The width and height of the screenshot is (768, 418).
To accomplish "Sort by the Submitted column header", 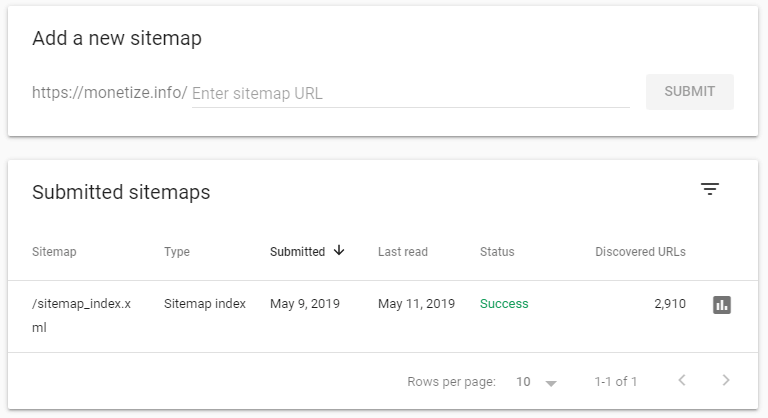I will click(x=297, y=252).
